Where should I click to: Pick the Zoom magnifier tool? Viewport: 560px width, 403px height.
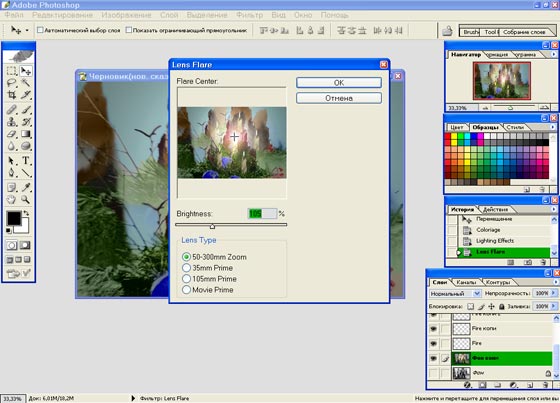coord(25,199)
